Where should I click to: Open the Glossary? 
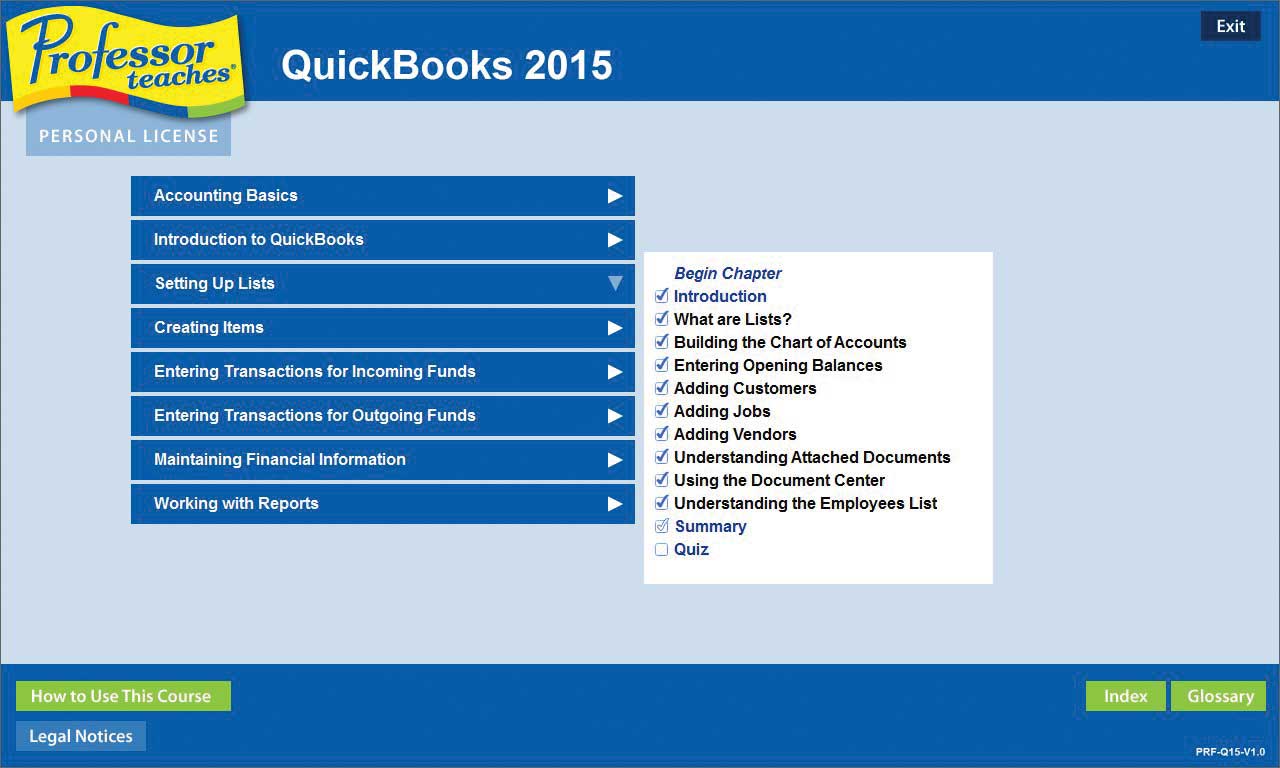coord(1219,696)
